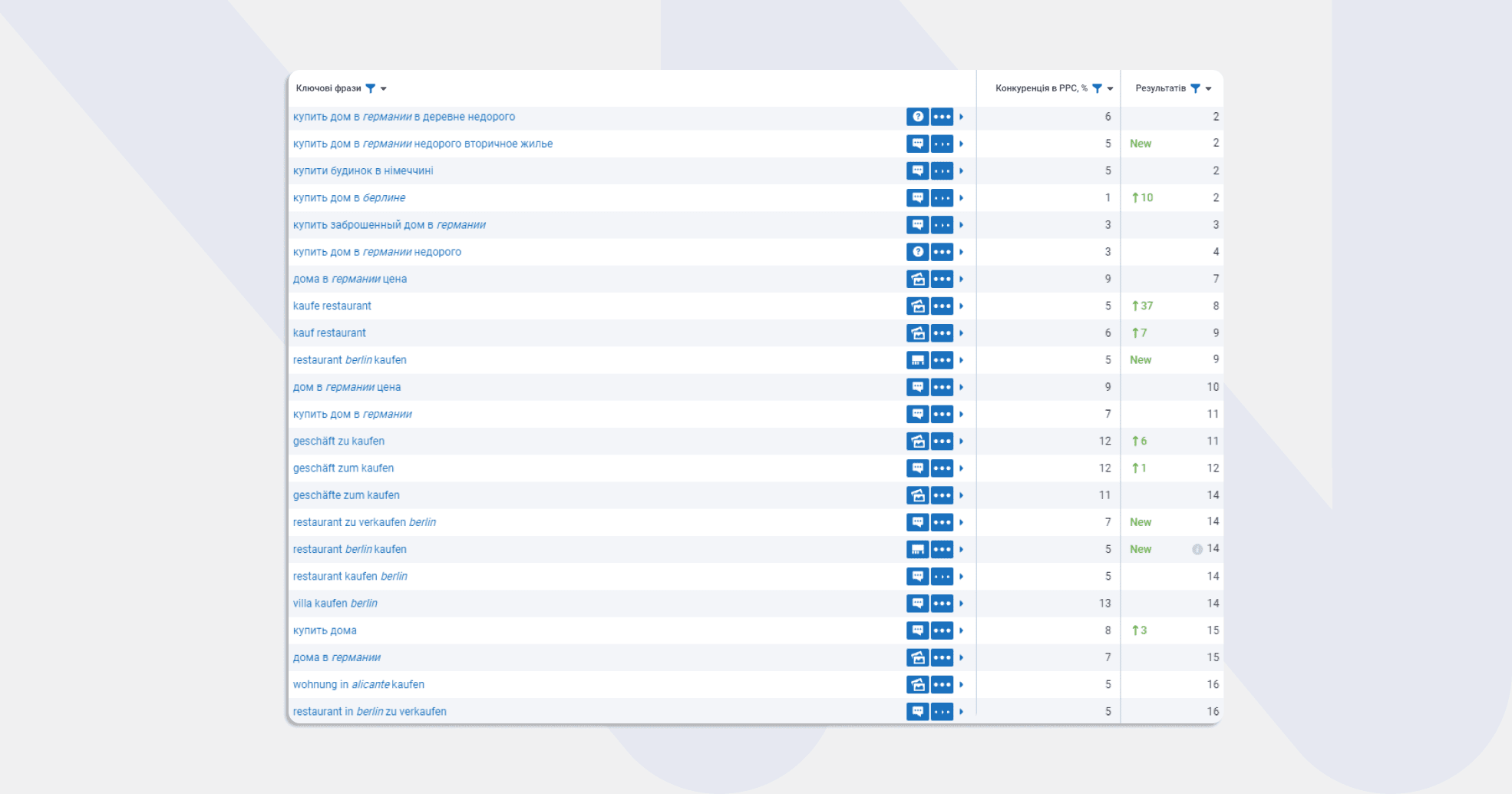Image resolution: width=1512 pixels, height=794 pixels.
Task: Open dropdown arrow for 'Результатів' column
Action: point(1208,89)
